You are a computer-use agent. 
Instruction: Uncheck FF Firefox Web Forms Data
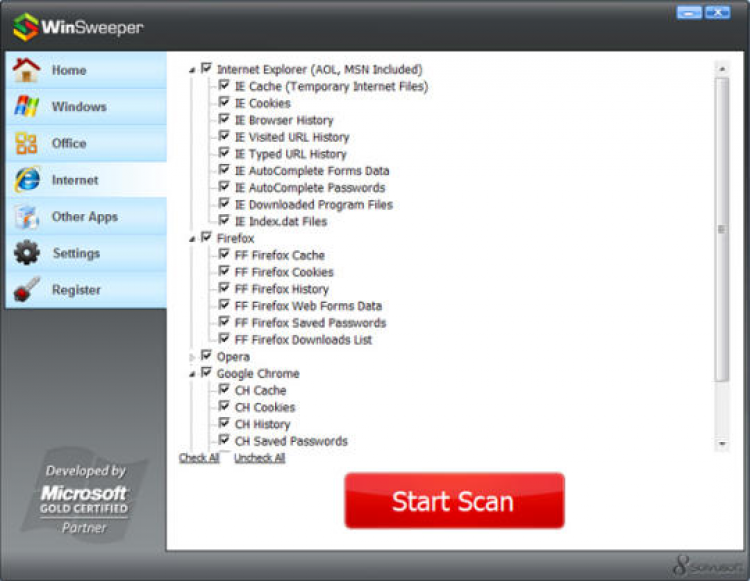[x=224, y=305]
